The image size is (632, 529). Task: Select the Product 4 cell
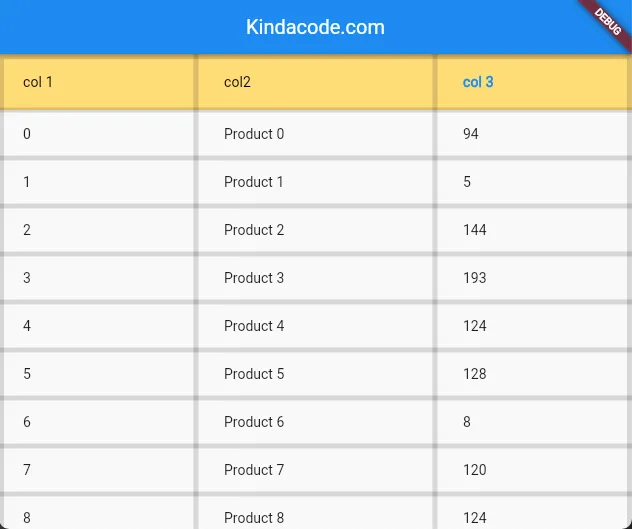point(254,326)
